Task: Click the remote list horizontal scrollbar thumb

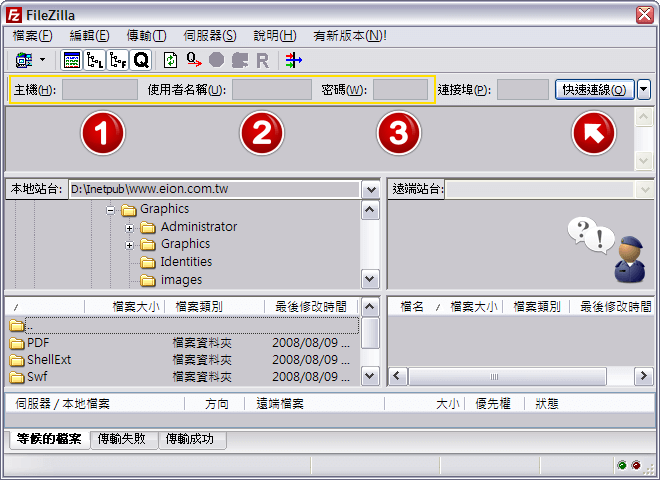Action: click(507, 376)
